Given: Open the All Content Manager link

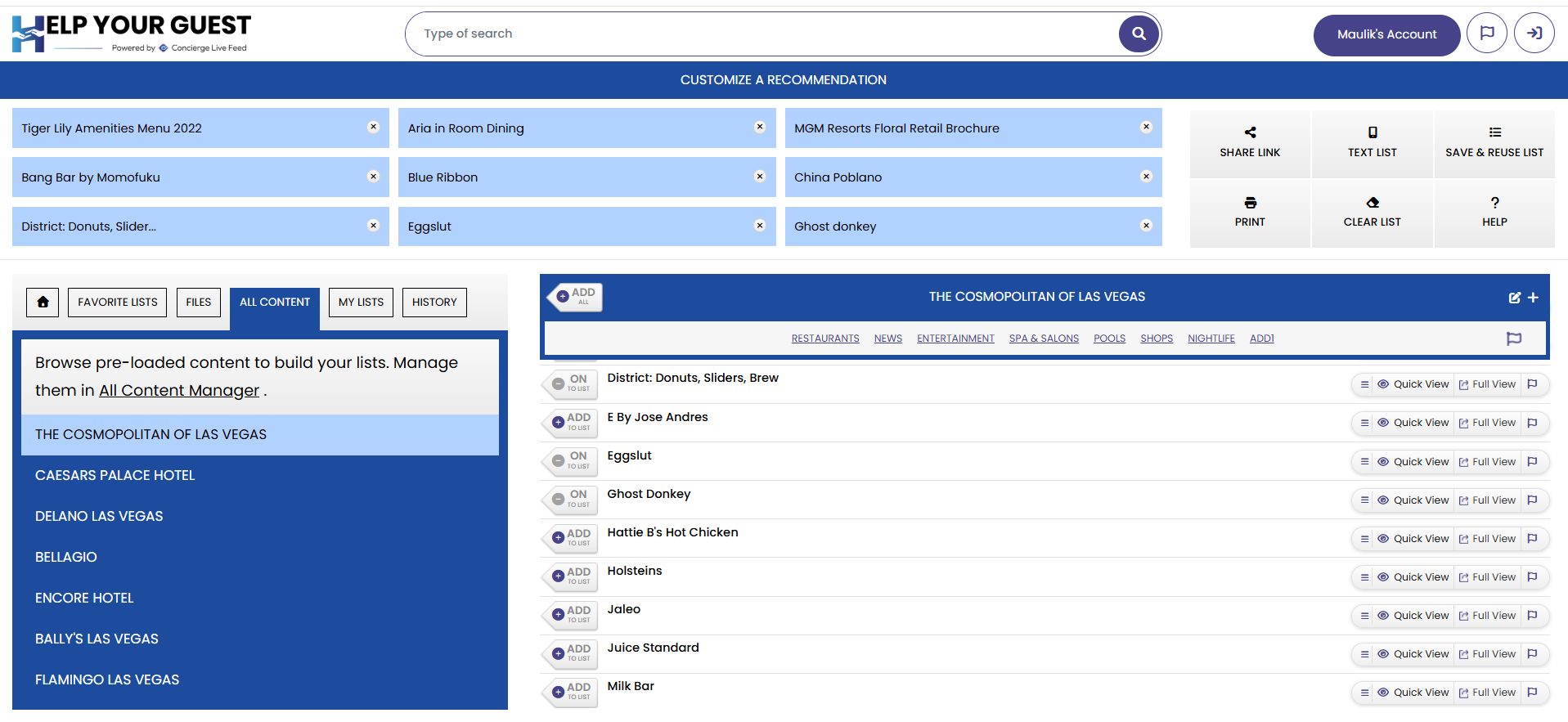Looking at the screenshot, I should 179,391.
